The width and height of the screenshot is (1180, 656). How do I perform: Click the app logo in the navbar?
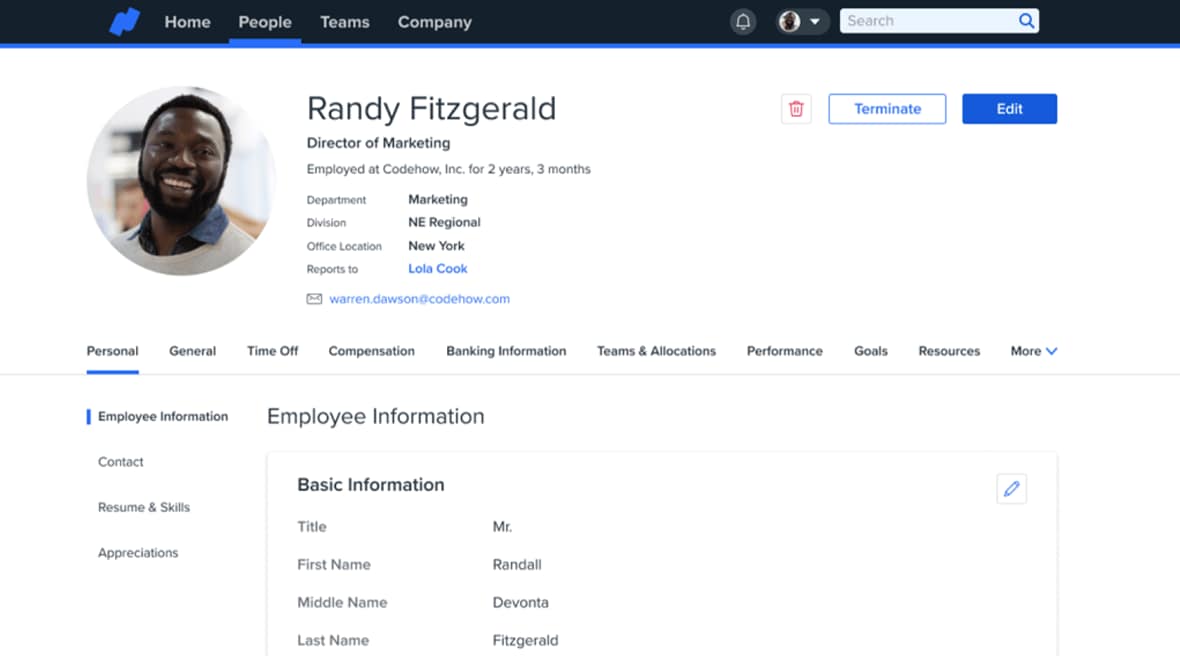point(125,22)
